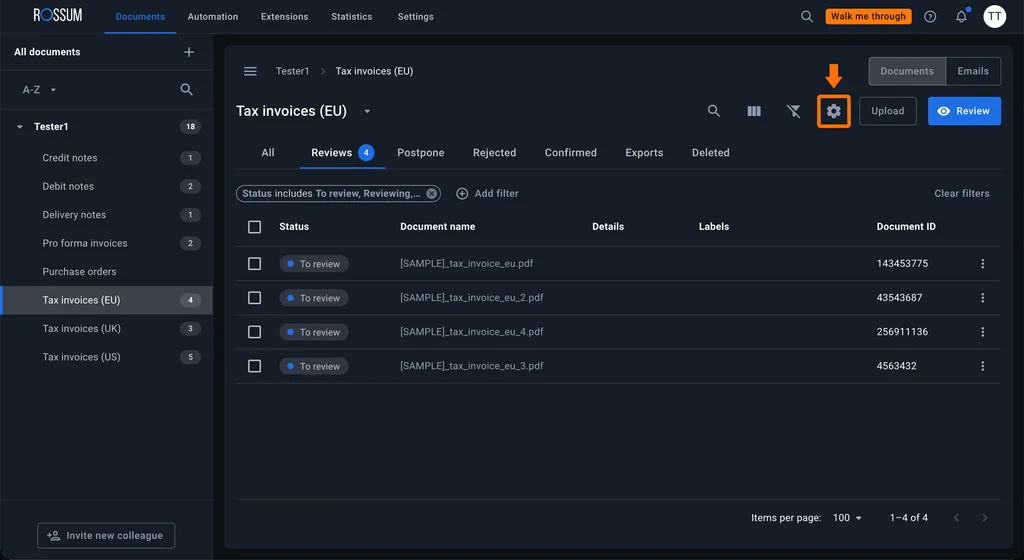Open the queue settings gear icon
Image resolution: width=1024 pixels, height=560 pixels.
coord(833,111)
